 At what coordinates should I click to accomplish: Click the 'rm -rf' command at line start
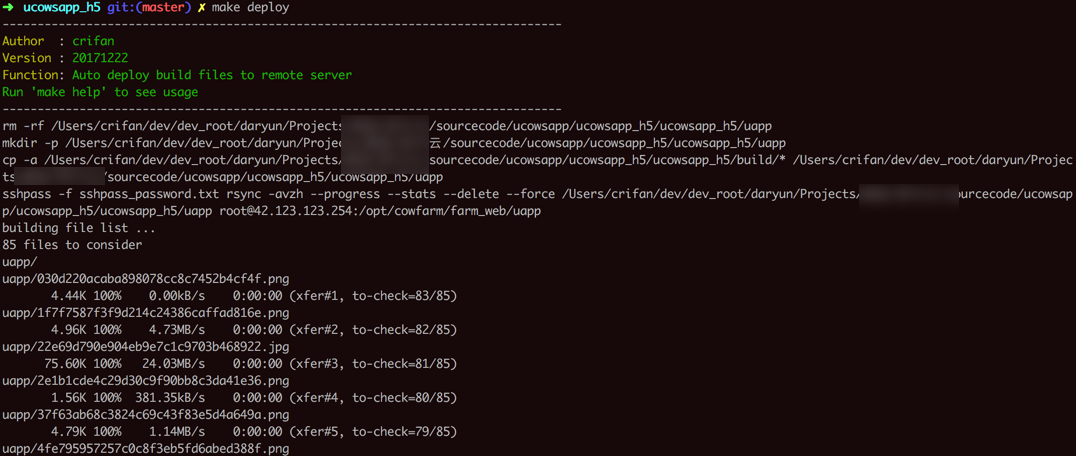[x=23, y=126]
